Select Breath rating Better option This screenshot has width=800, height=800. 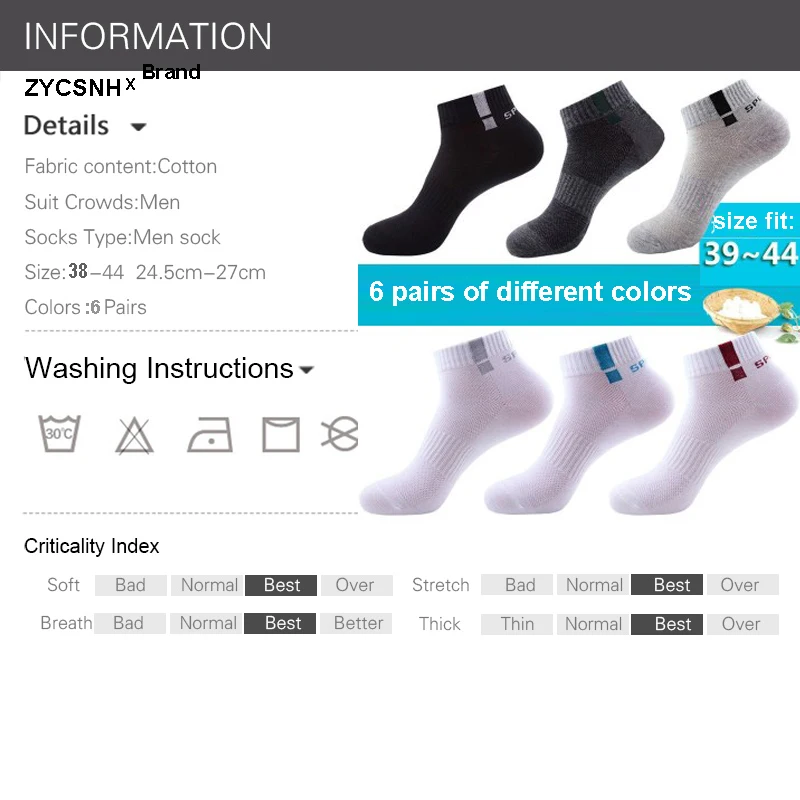tap(356, 623)
